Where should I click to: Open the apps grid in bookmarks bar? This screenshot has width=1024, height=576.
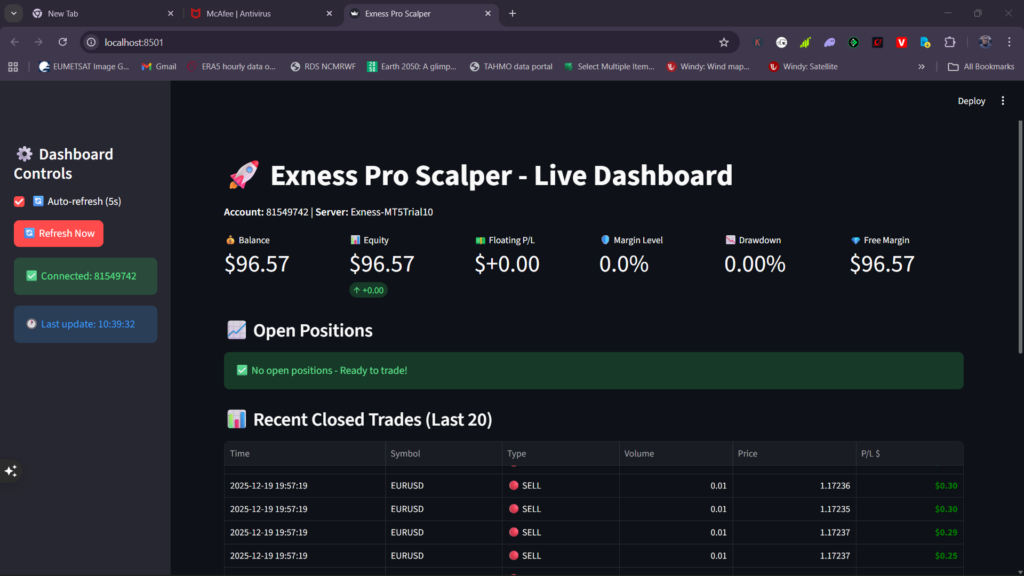[13, 67]
